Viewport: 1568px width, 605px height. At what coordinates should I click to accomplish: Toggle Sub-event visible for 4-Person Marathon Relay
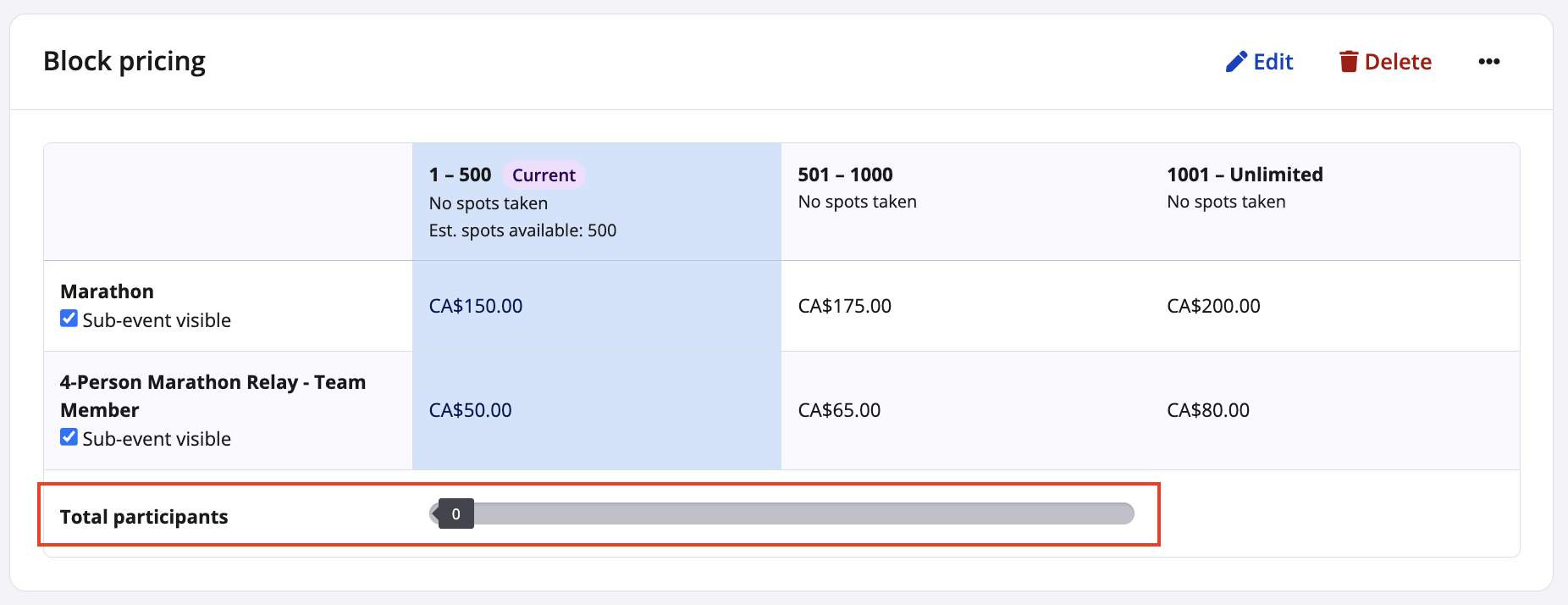coord(69,437)
